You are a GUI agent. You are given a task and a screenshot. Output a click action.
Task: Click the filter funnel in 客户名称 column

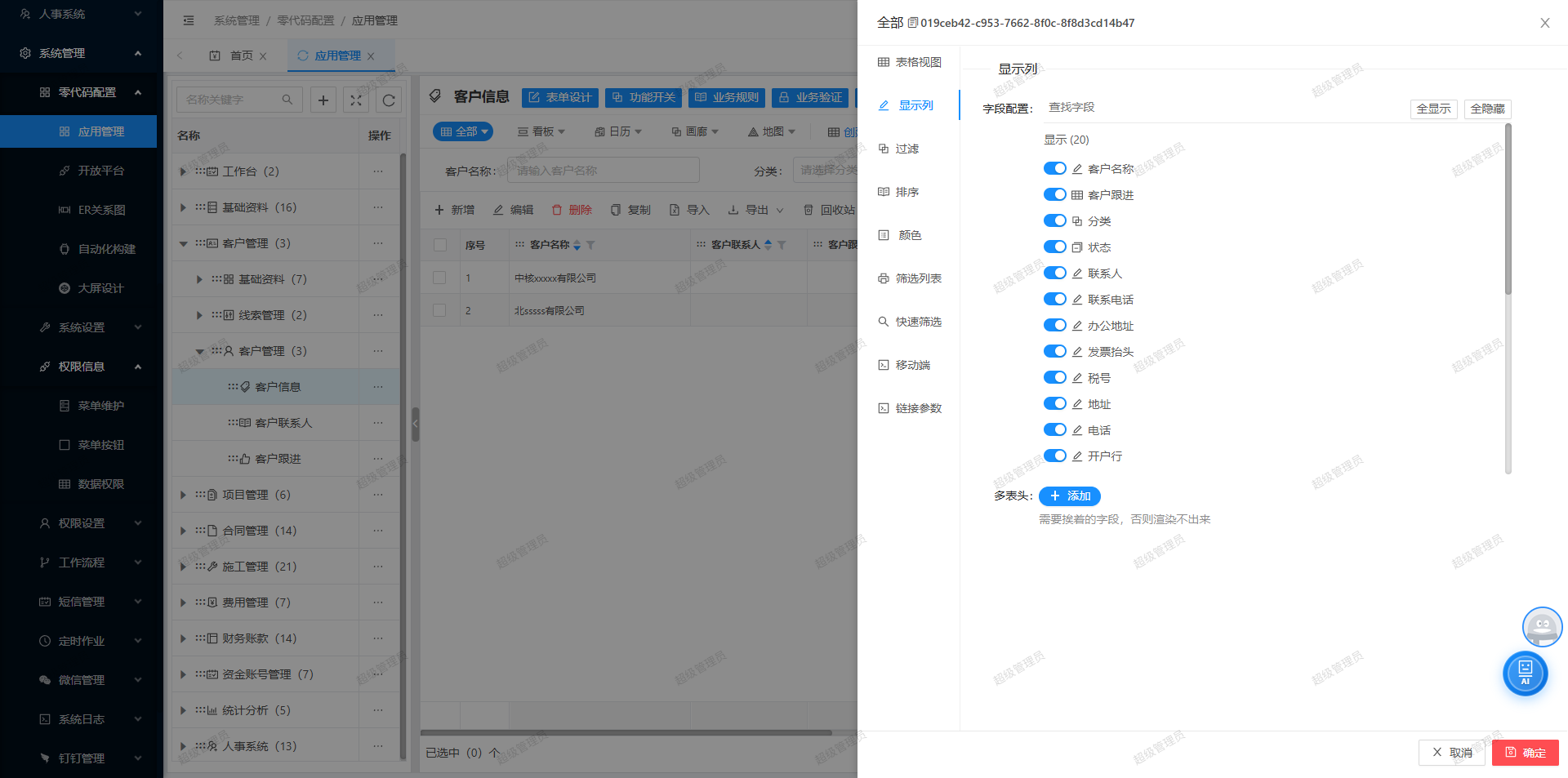point(590,245)
